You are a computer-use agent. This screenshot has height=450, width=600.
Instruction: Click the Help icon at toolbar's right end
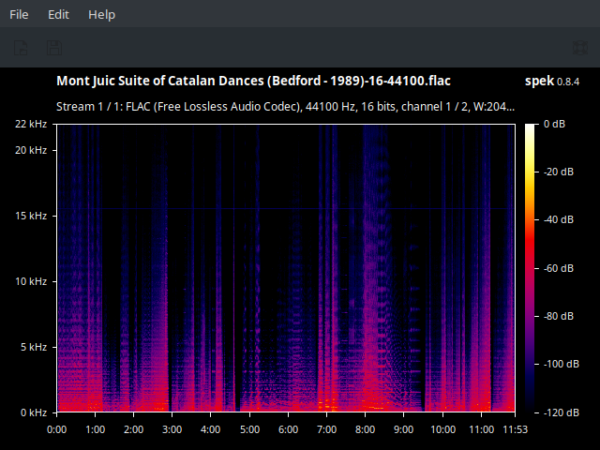[x=580, y=48]
